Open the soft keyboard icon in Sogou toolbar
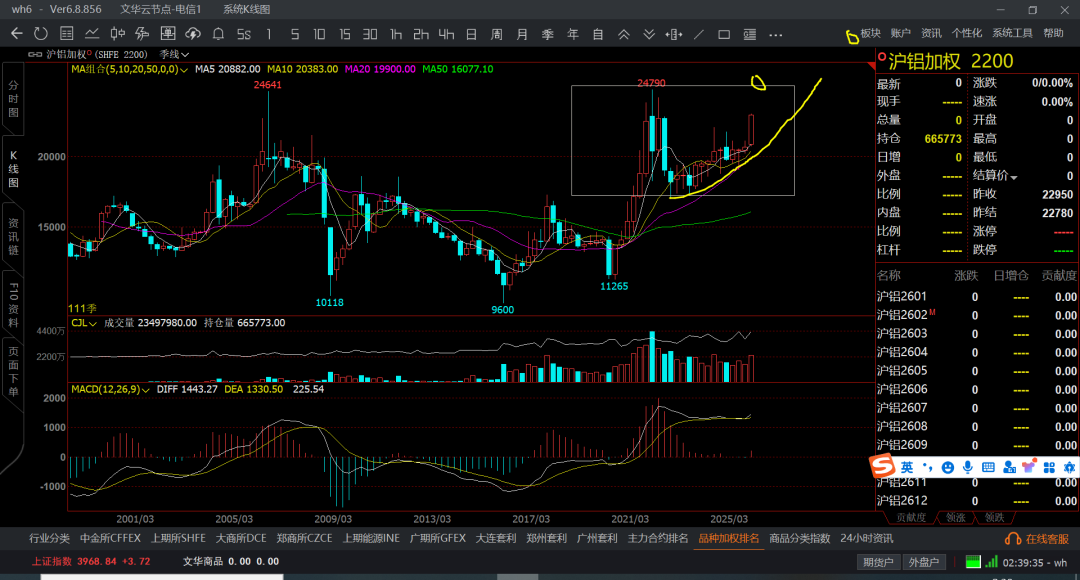Image resolution: width=1080 pixels, height=580 pixels. [988, 467]
